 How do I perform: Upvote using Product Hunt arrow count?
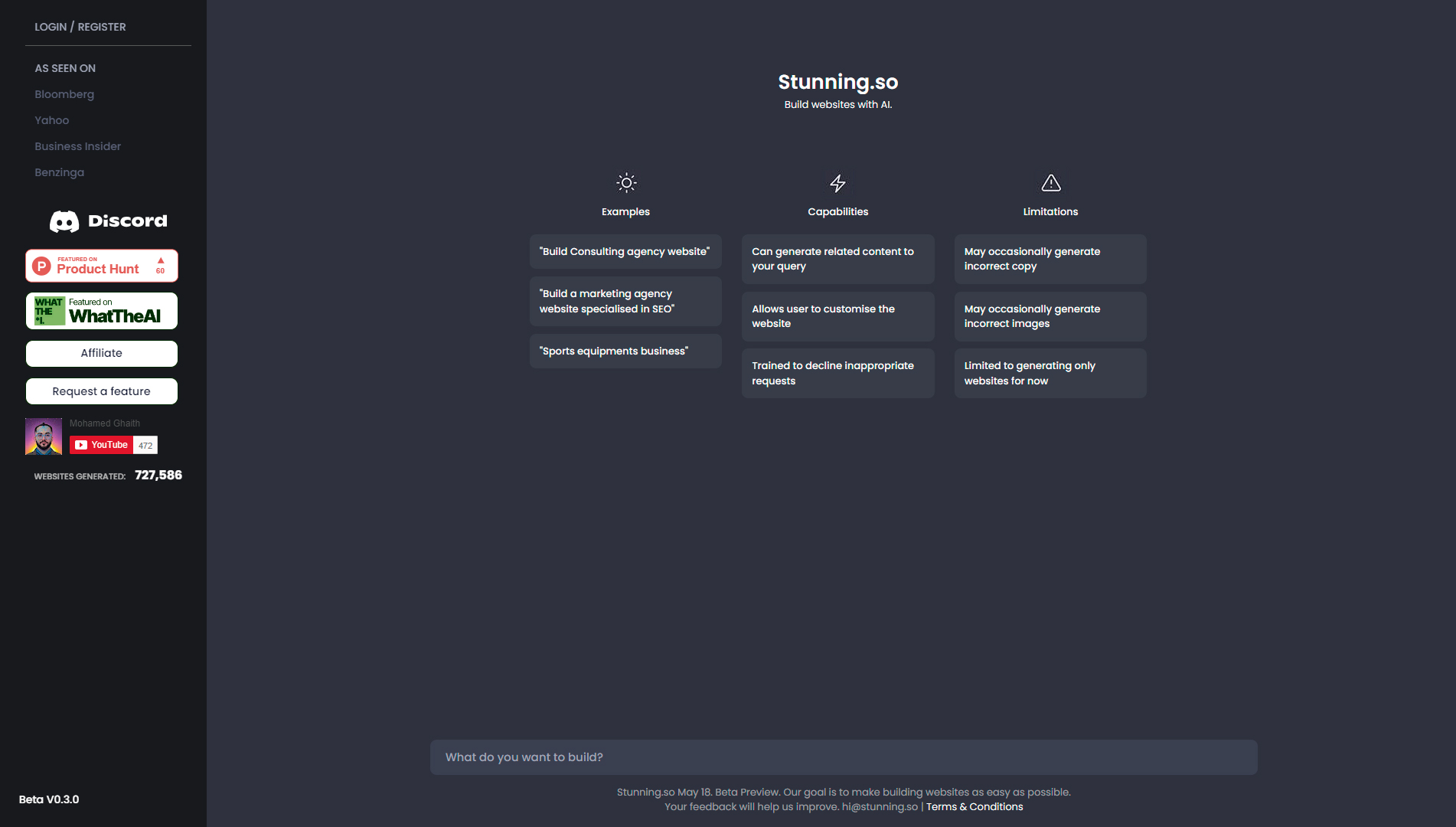(x=161, y=265)
